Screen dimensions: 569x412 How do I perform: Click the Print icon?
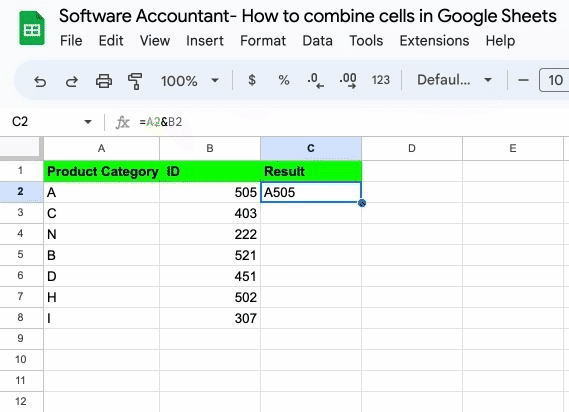[104, 81]
